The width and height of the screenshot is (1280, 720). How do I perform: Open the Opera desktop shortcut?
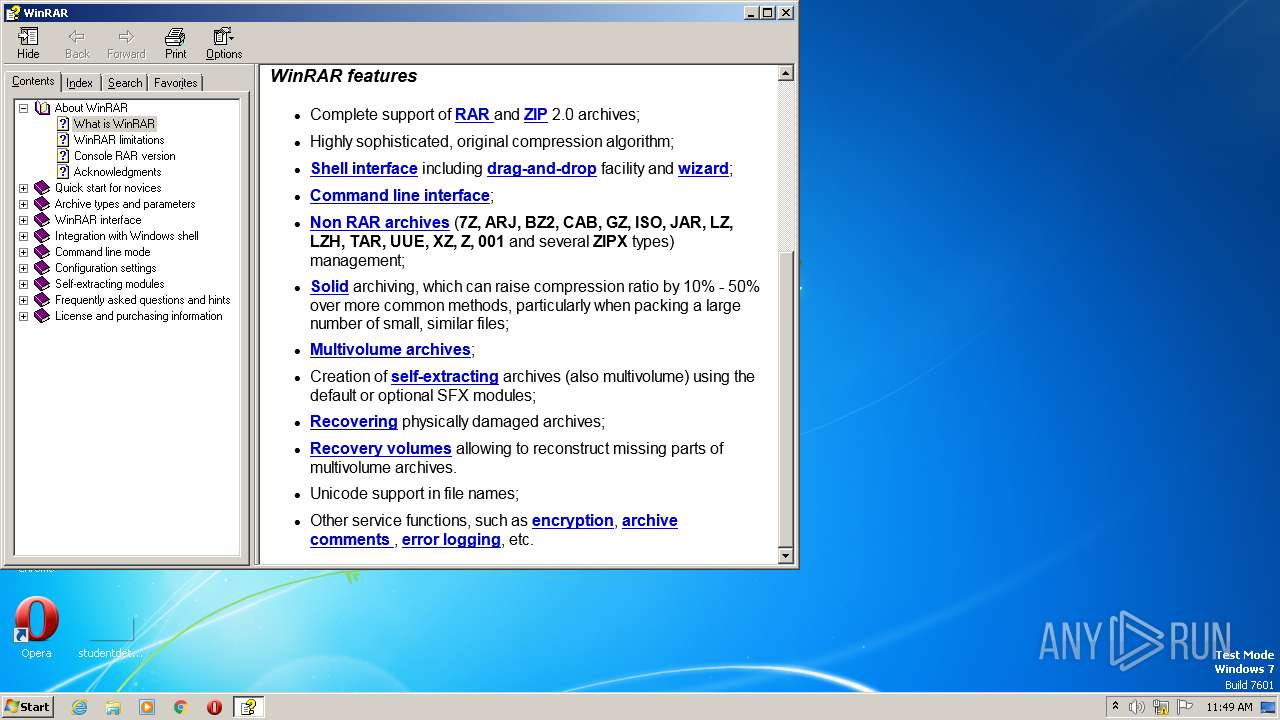tap(36, 627)
